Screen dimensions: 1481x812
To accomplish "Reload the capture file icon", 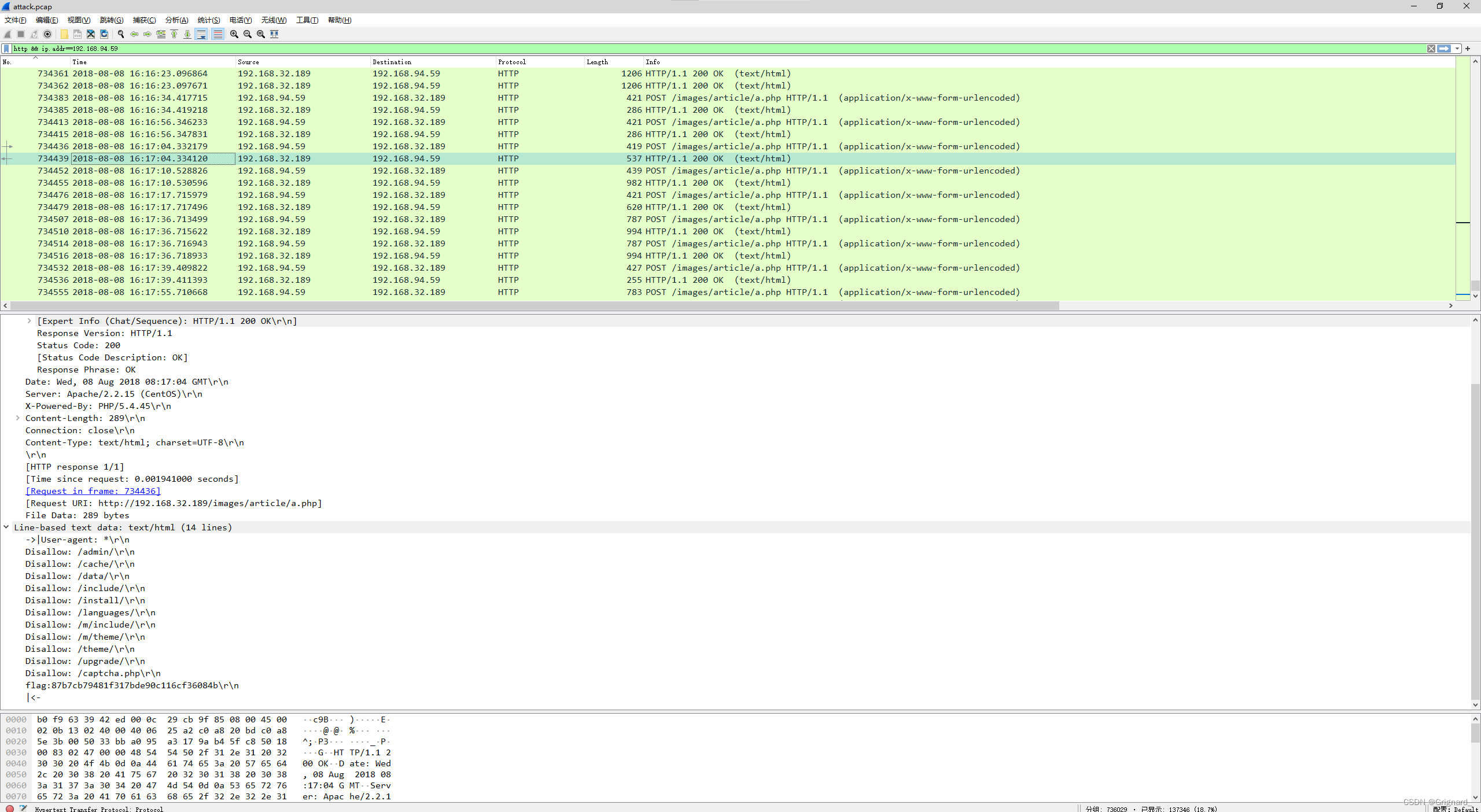I will [x=104, y=34].
